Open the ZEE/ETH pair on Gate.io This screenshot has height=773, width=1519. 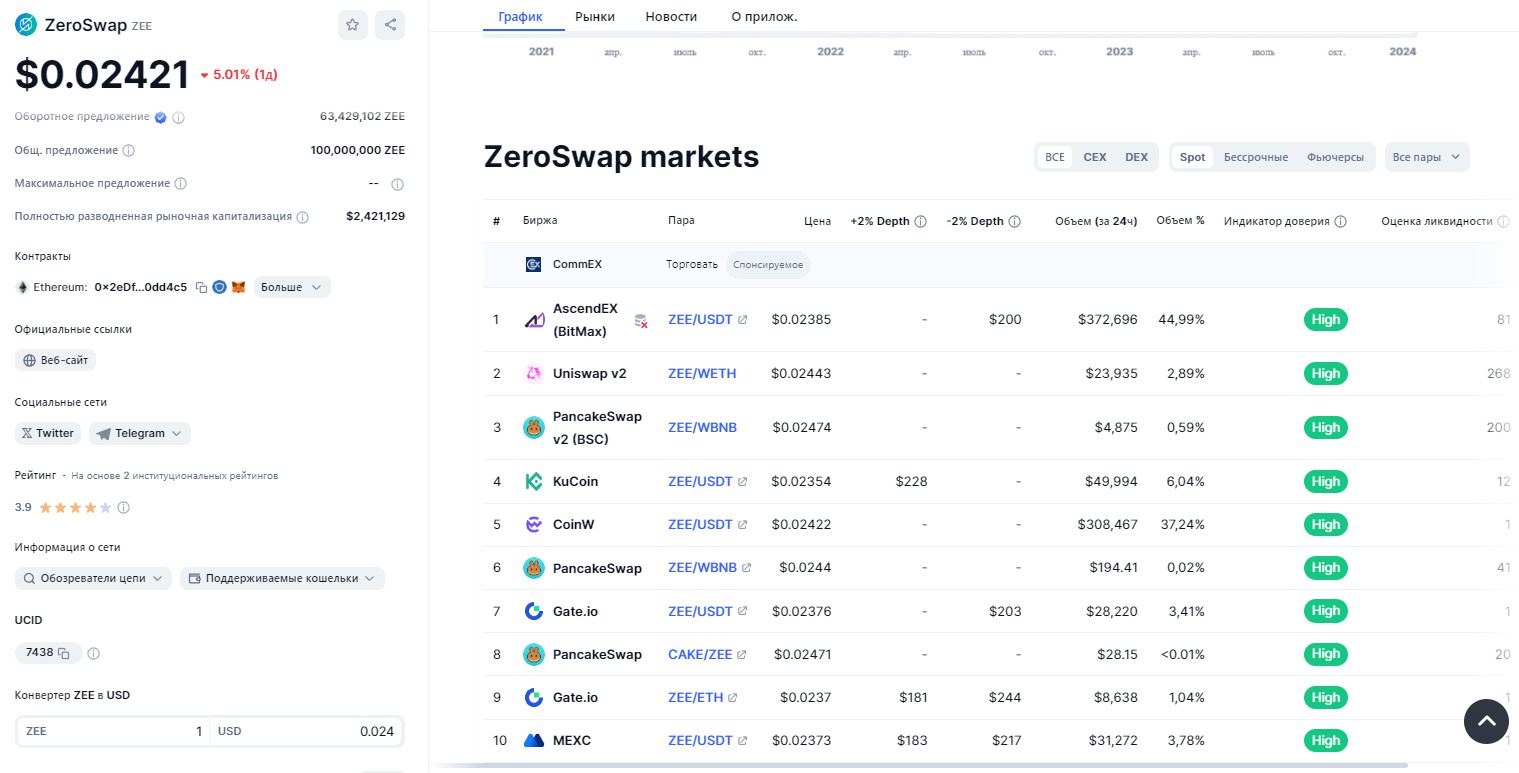[x=702, y=697]
